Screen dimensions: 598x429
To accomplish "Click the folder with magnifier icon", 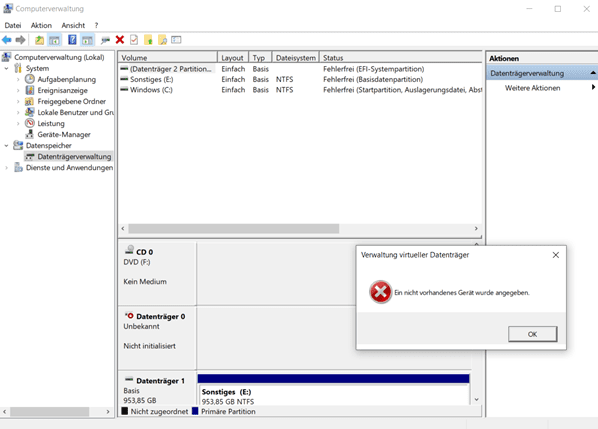I will [162, 40].
